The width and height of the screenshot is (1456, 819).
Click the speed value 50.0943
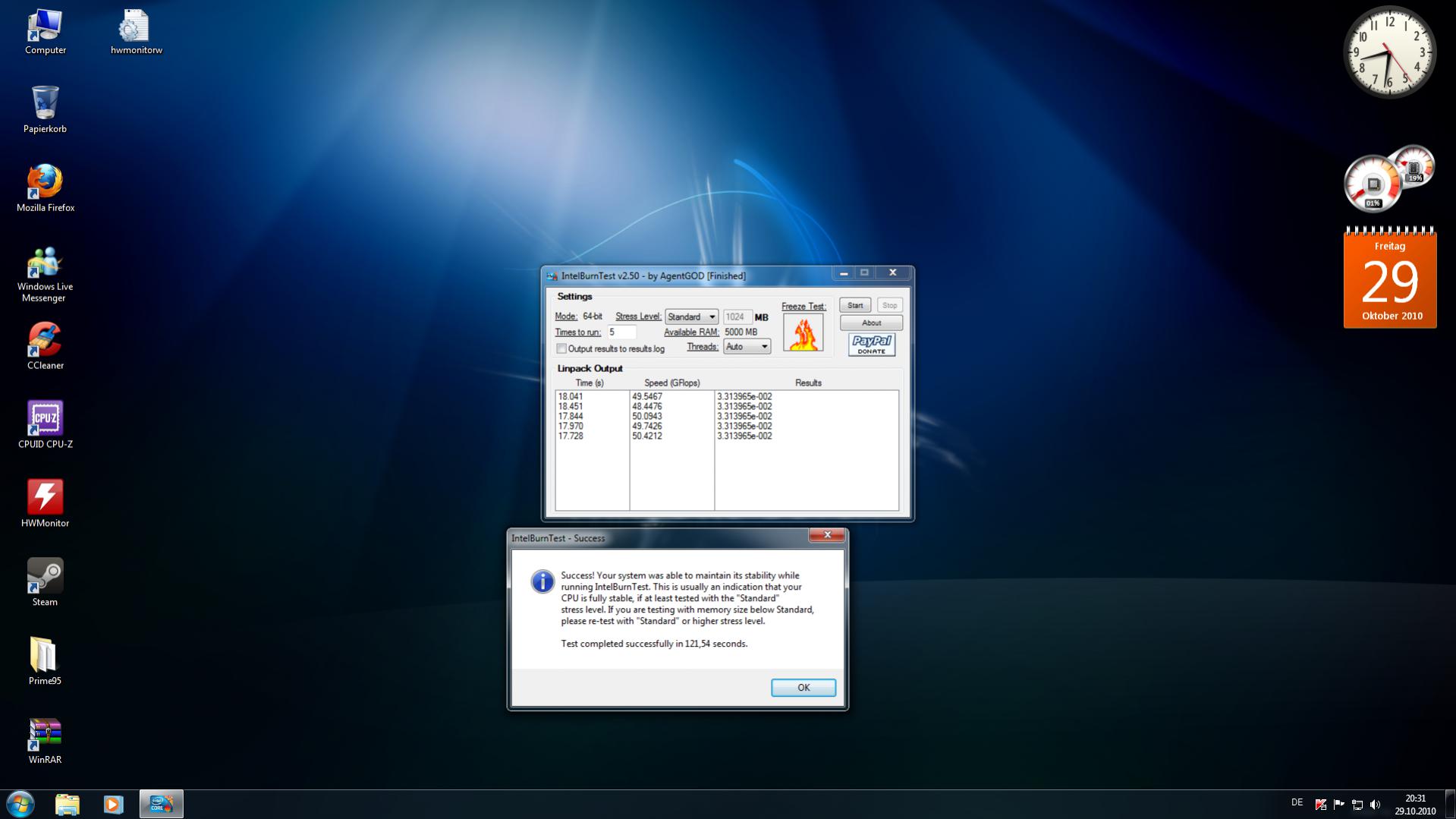647,417
